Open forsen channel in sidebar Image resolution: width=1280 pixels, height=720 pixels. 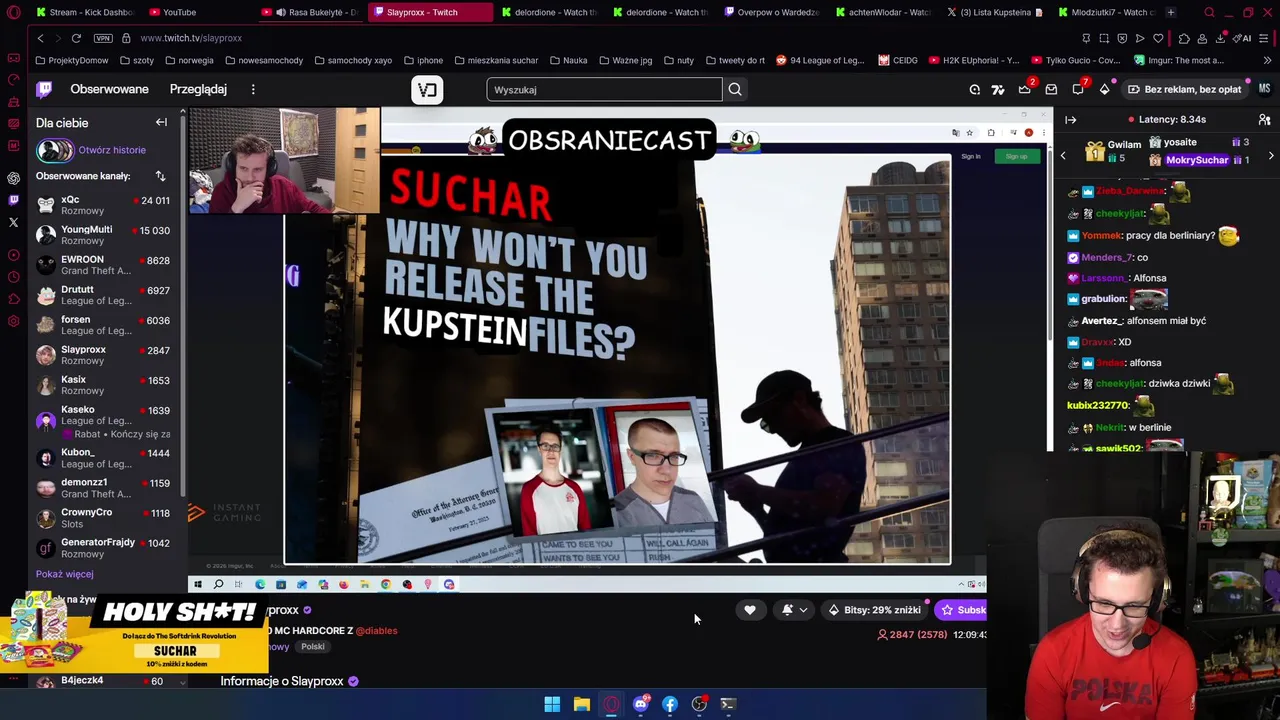(104, 325)
